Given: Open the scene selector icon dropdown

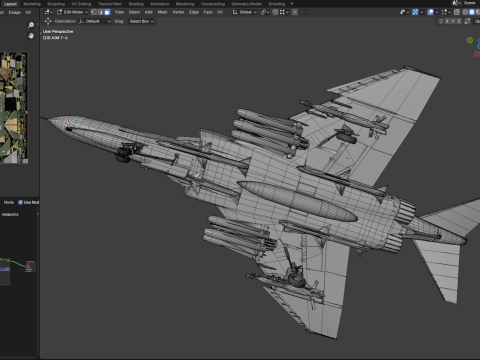Looking at the screenshot, I should [x=456, y=3].
